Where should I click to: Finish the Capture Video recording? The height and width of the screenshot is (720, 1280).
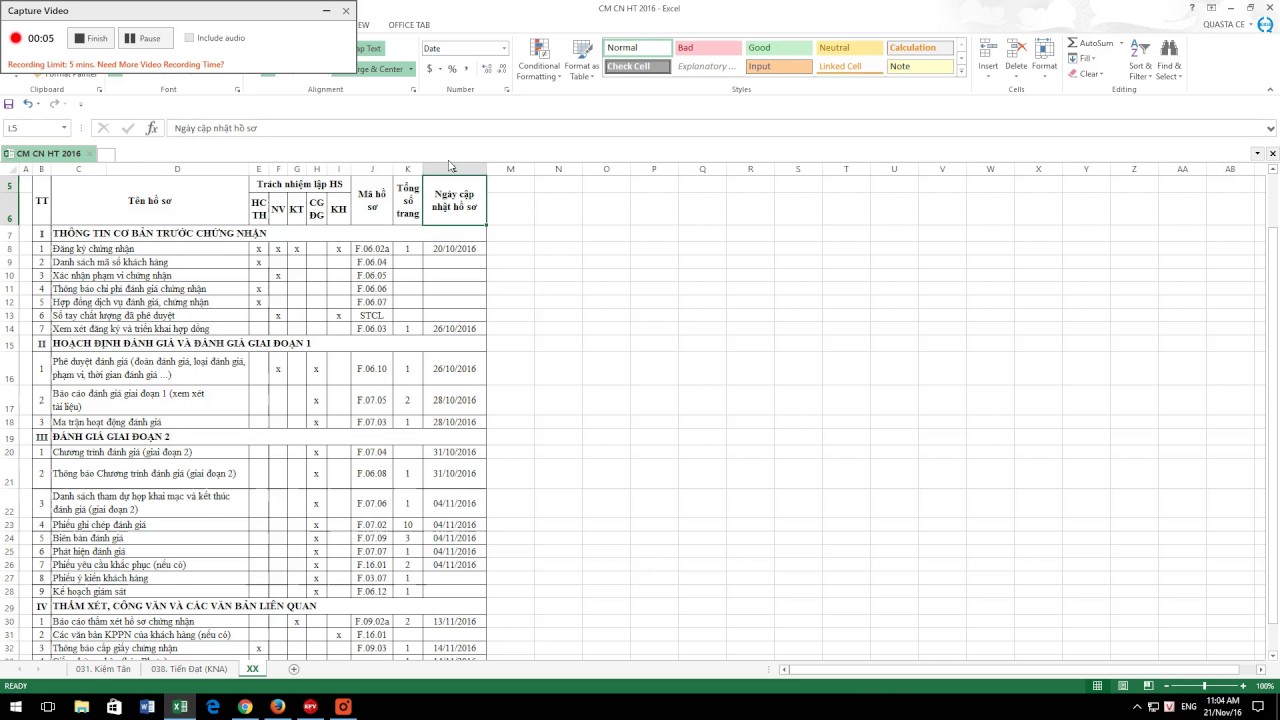(x=91, y=38)
